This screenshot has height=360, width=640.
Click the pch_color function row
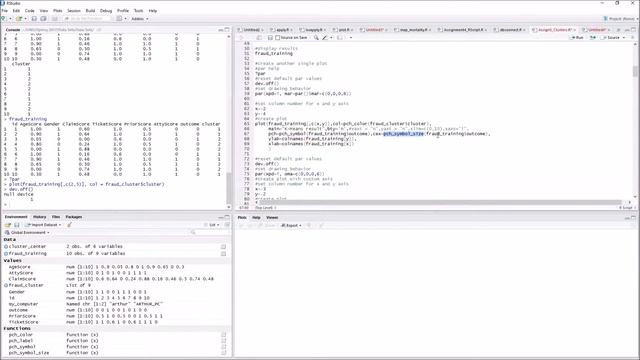coord(116,335)
